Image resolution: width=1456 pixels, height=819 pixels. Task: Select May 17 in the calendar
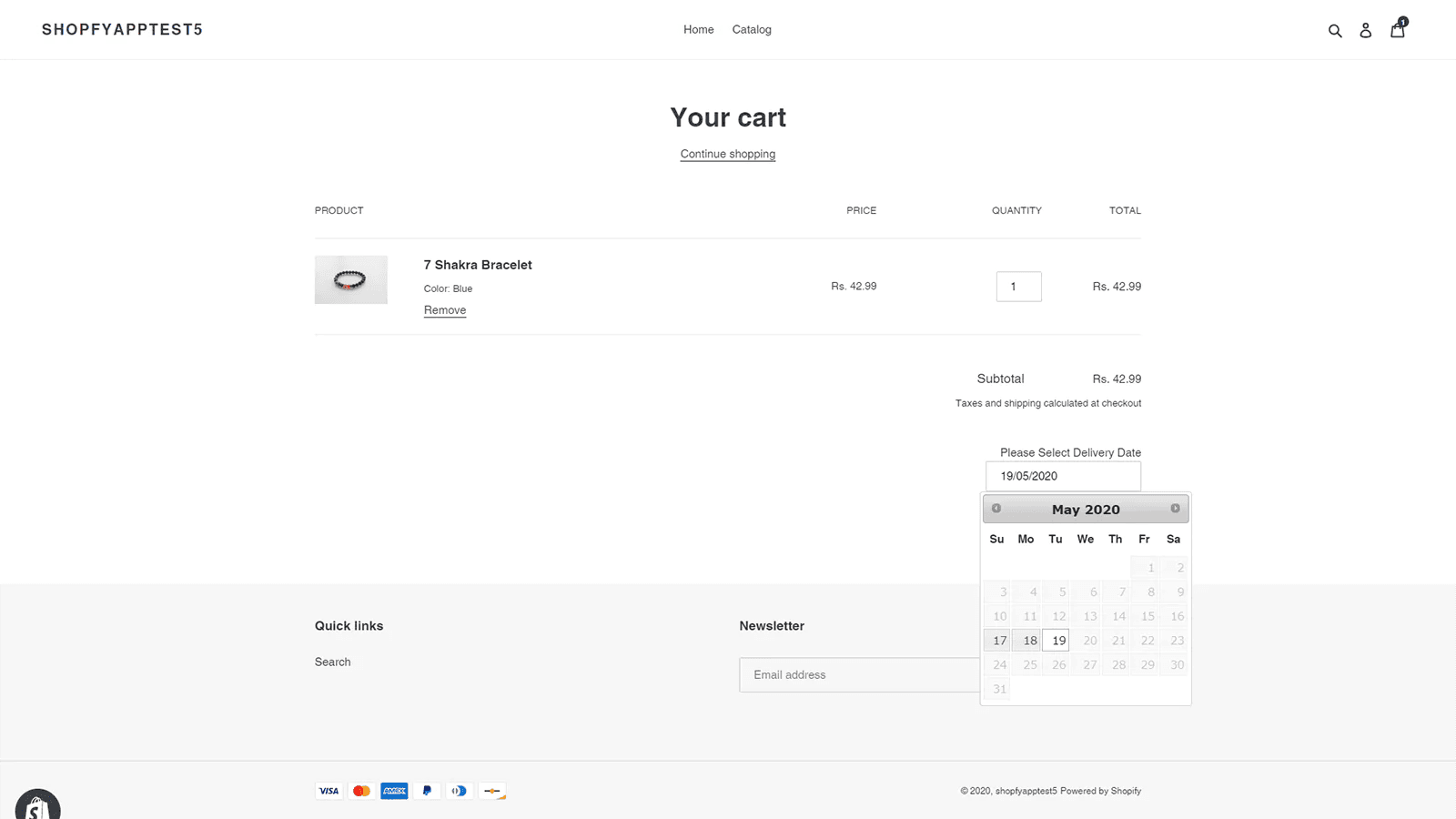(x=998, y=640)
